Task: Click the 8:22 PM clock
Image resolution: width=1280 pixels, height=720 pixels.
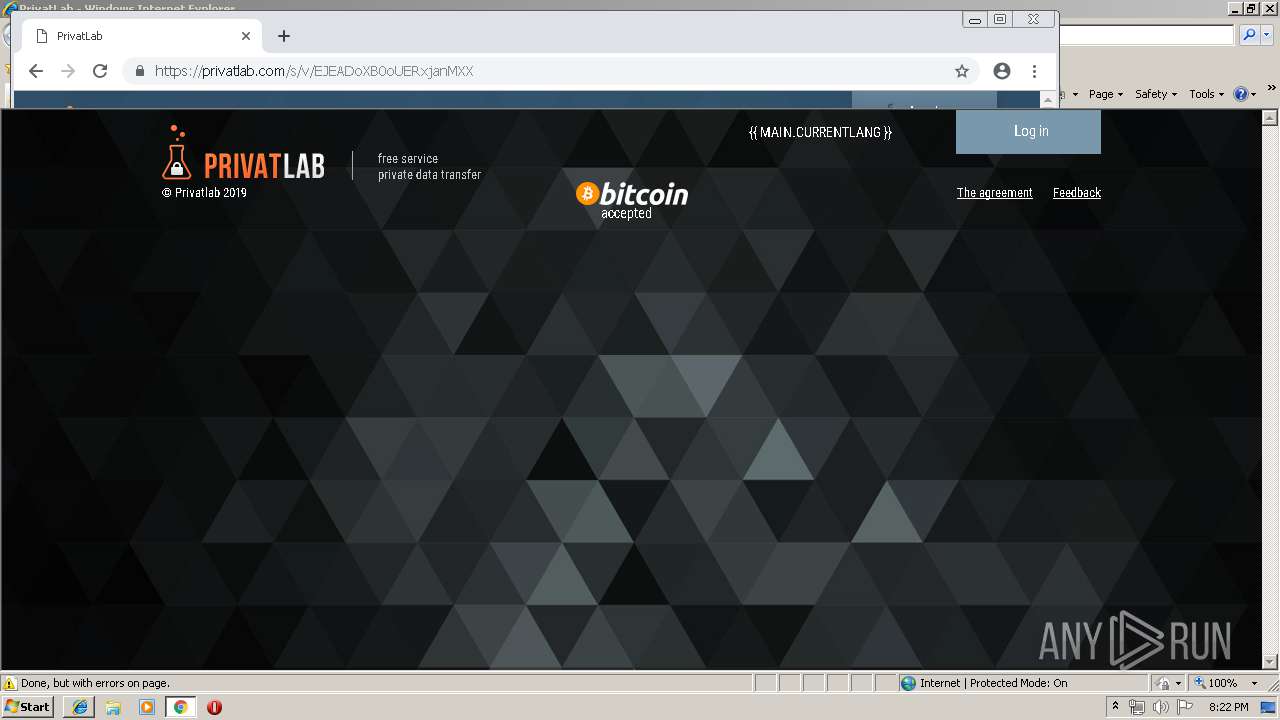Action: tap(1228, 707)
